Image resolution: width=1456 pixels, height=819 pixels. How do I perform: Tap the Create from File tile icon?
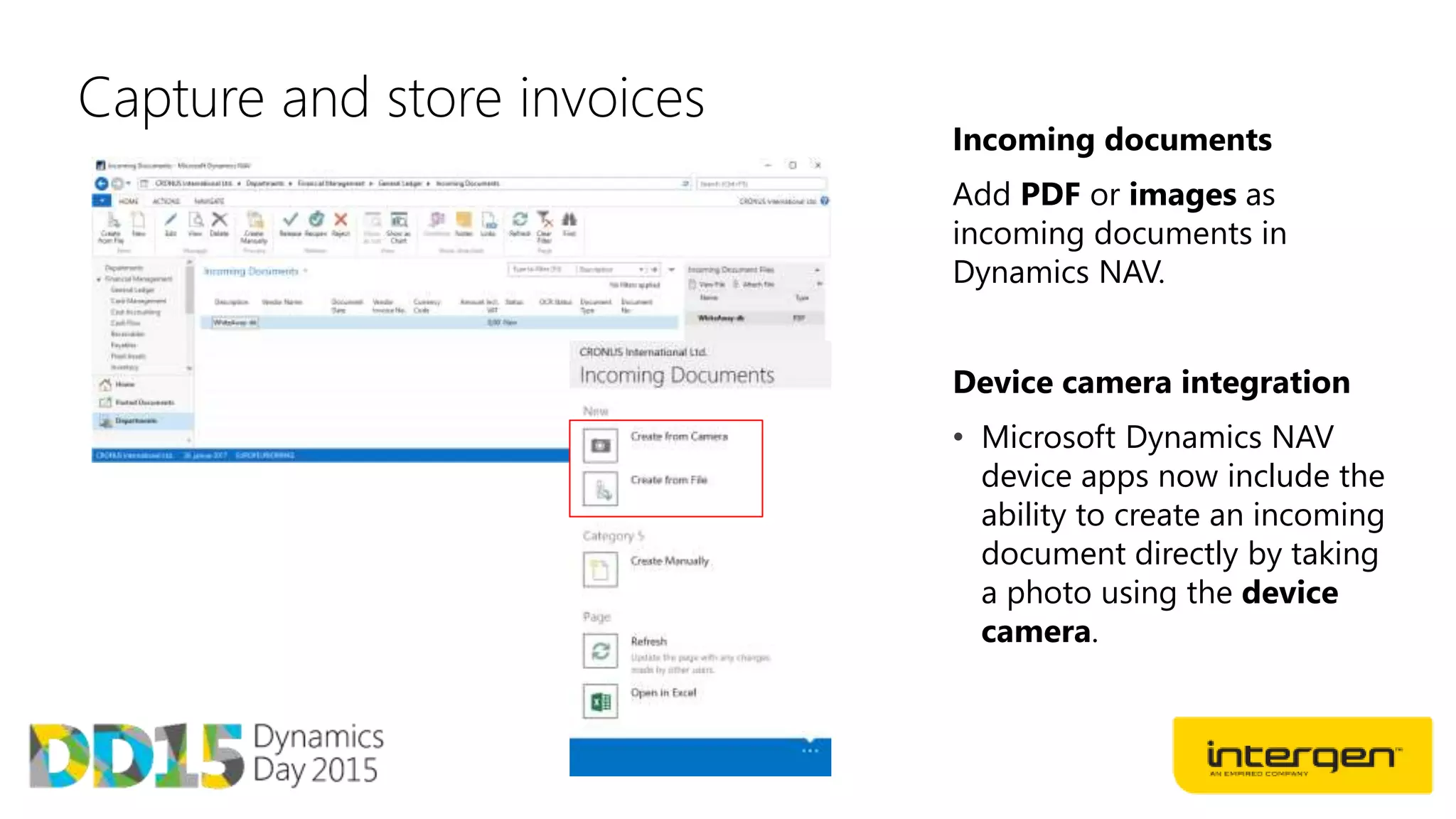click(x=601, y=489)
